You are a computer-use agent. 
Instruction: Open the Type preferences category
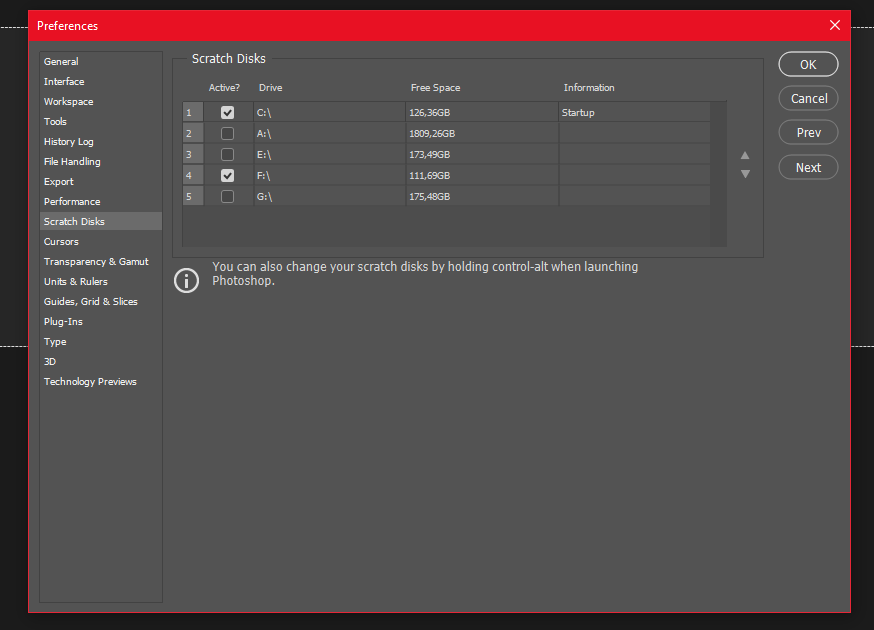pos(101,342)
